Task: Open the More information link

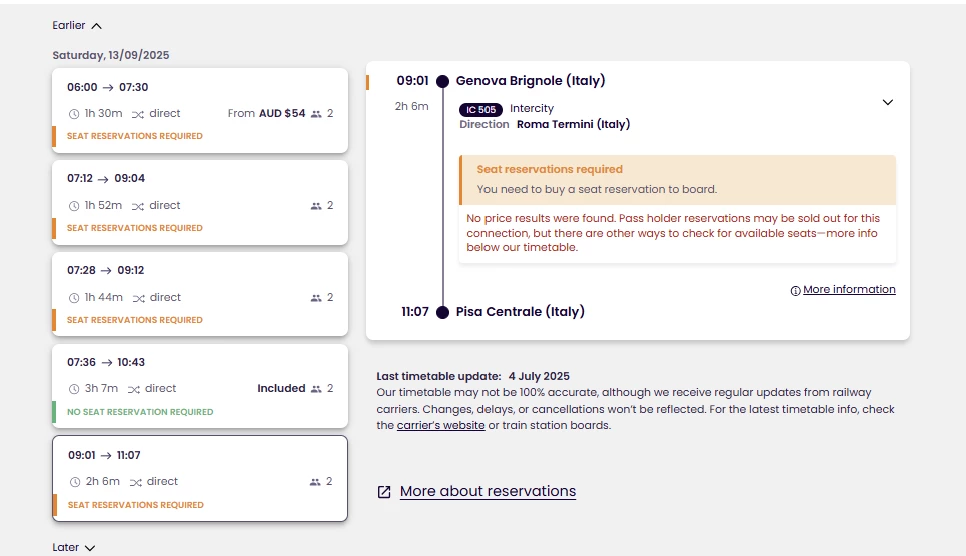Action: click(x=849, y=289)
